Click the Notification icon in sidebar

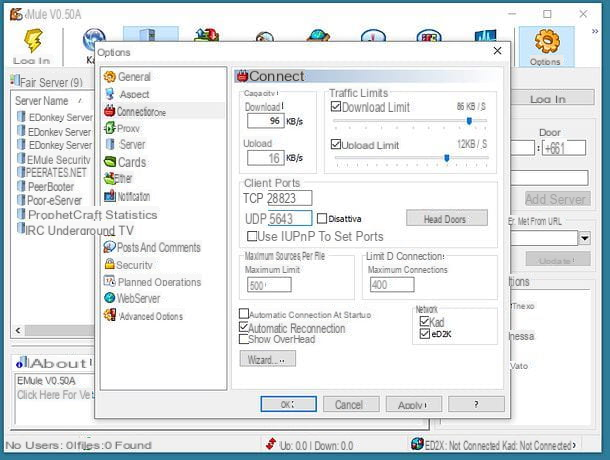tap(110, 196)
